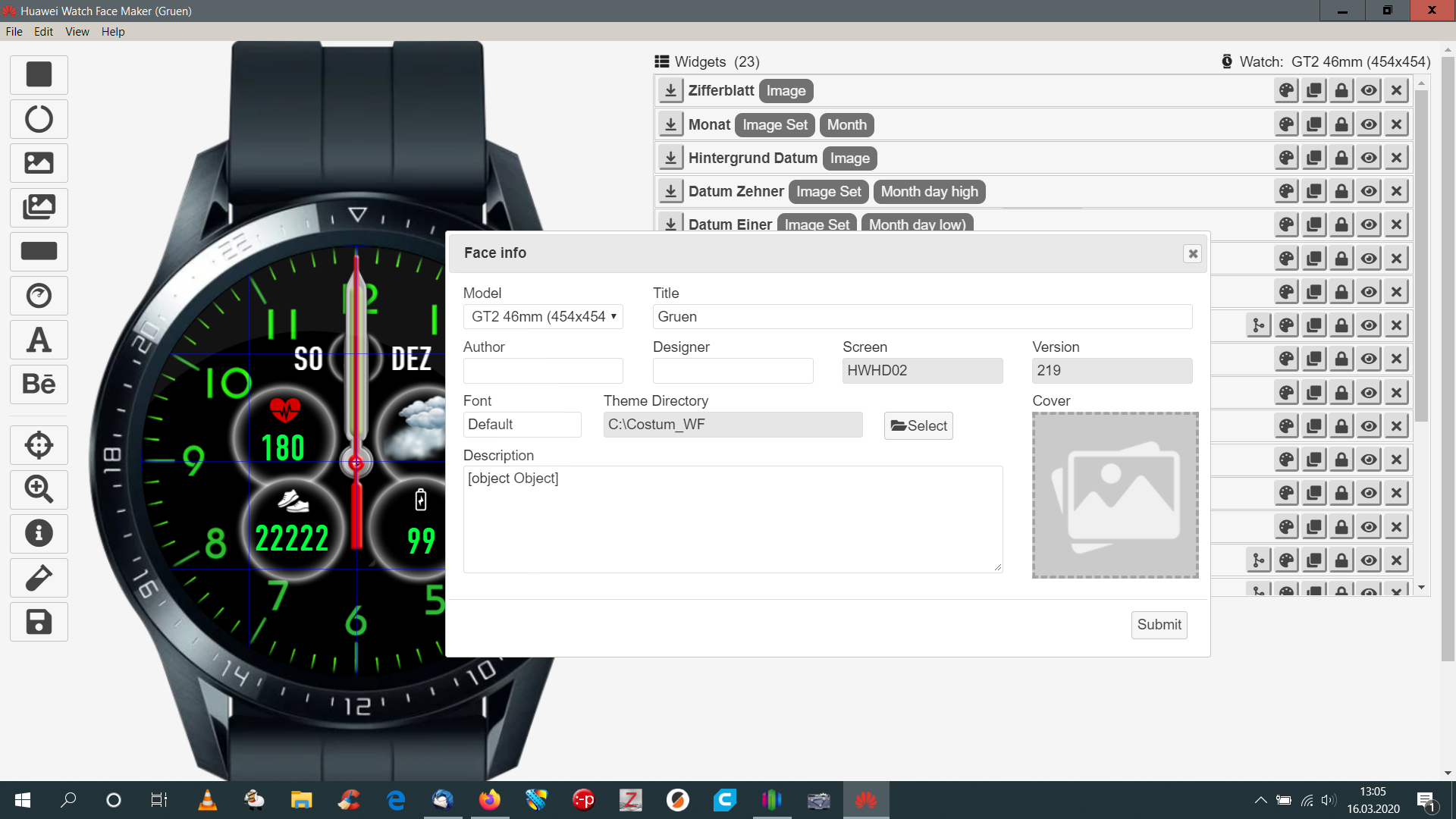Toggle visibility of Monat widget

pos(1369,124)
